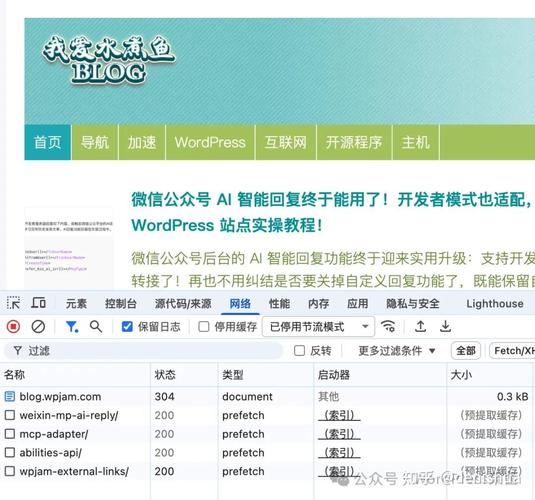The height and width of the screenshot is (500, 535).
Task: Switch to the 元素 tab
Action: pyautogui.click(x=76, y=303)
